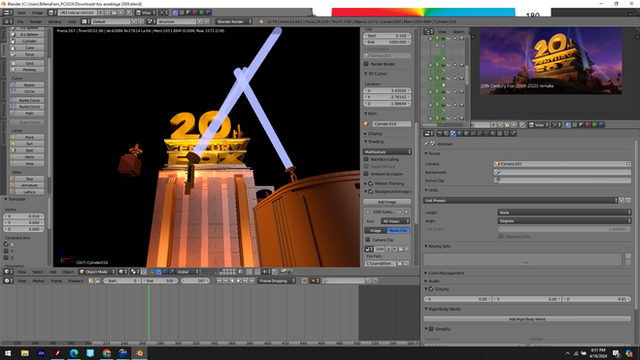Click the viewport shading mode icon
This screenshot has height=360, width=640.
[x=122, y=272]
